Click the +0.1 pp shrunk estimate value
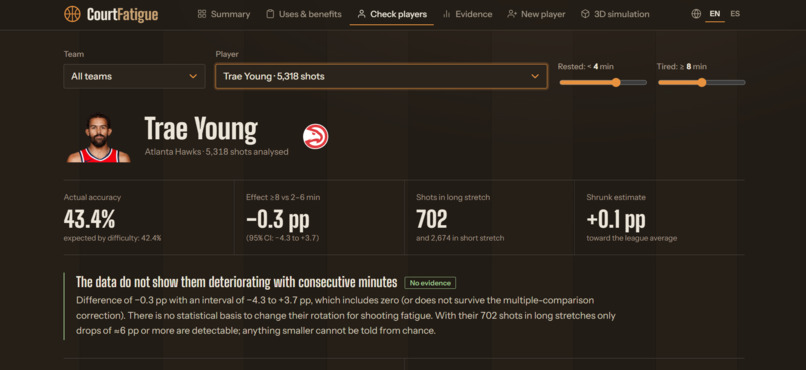The width and height of the screenshot is (806, 370). coord(616,219)
